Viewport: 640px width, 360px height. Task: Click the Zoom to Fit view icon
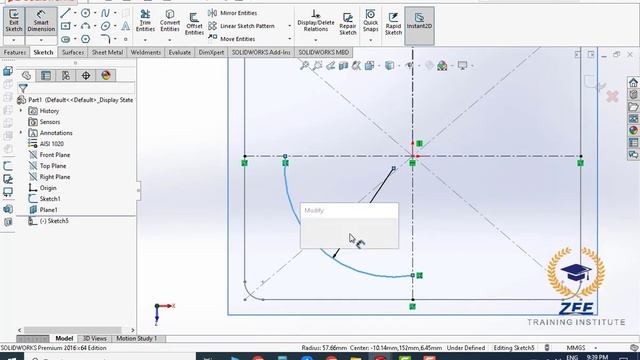coord(304,65)
